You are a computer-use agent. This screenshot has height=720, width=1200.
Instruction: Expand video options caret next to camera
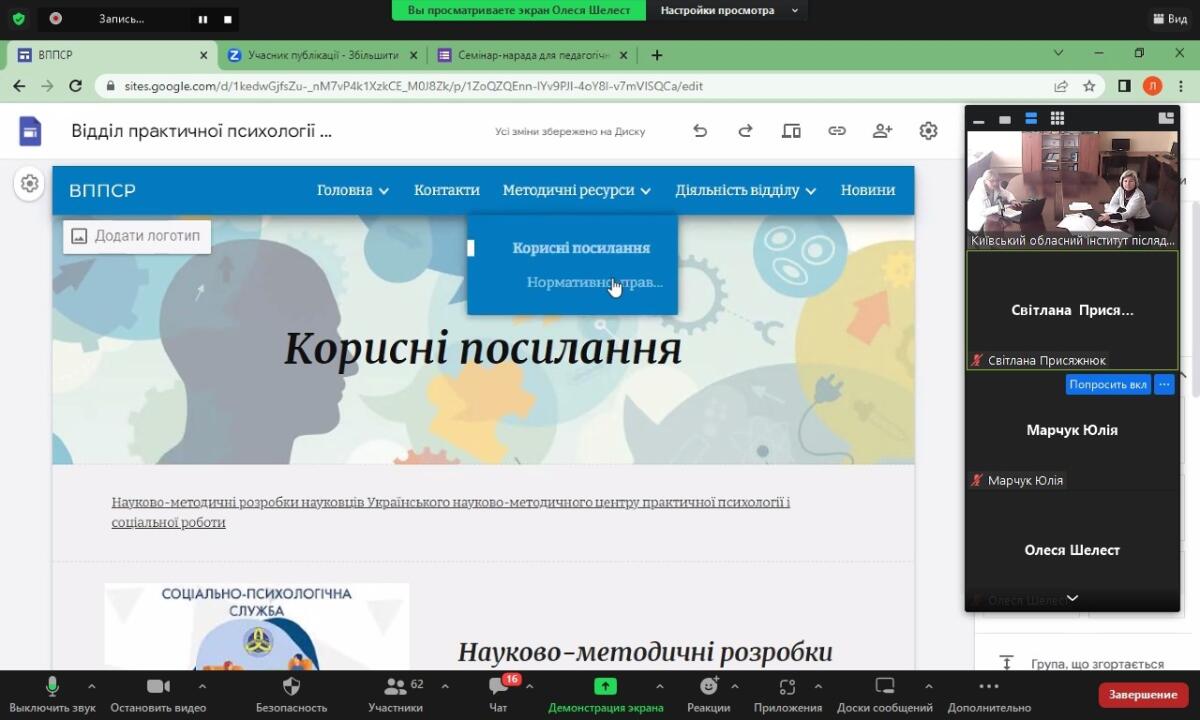(202, 686)
